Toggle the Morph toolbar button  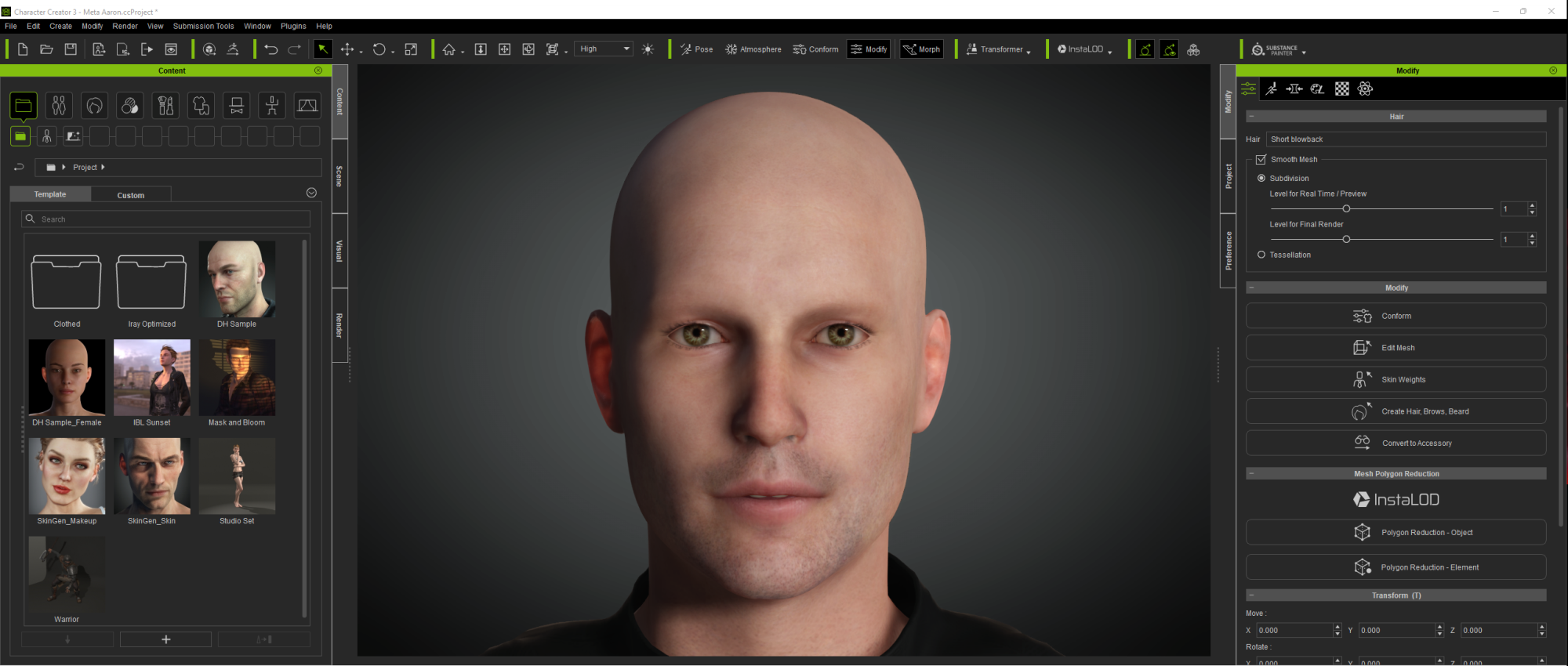[x=922, y=49]
